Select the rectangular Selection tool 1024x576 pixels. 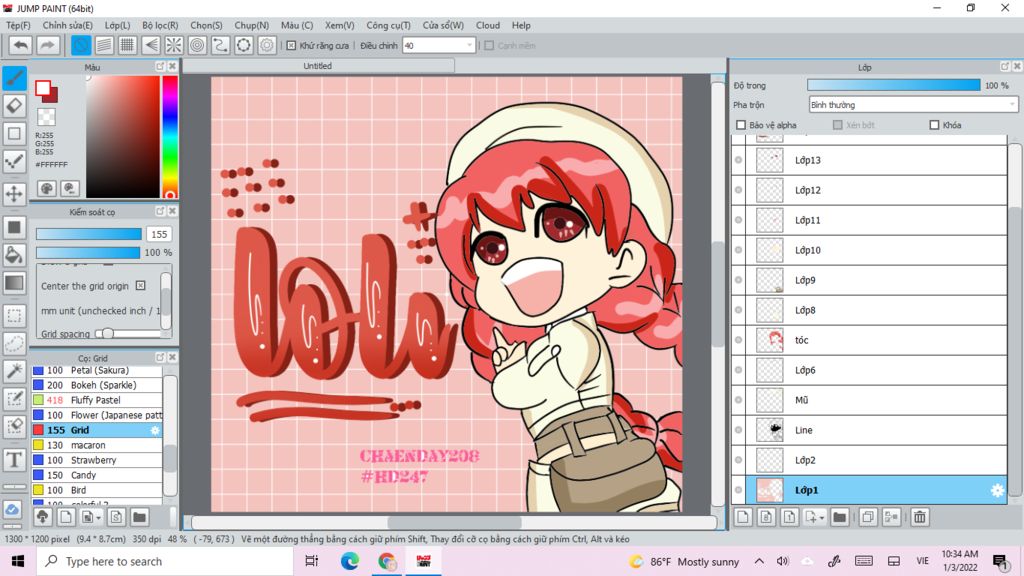(14, 315)
